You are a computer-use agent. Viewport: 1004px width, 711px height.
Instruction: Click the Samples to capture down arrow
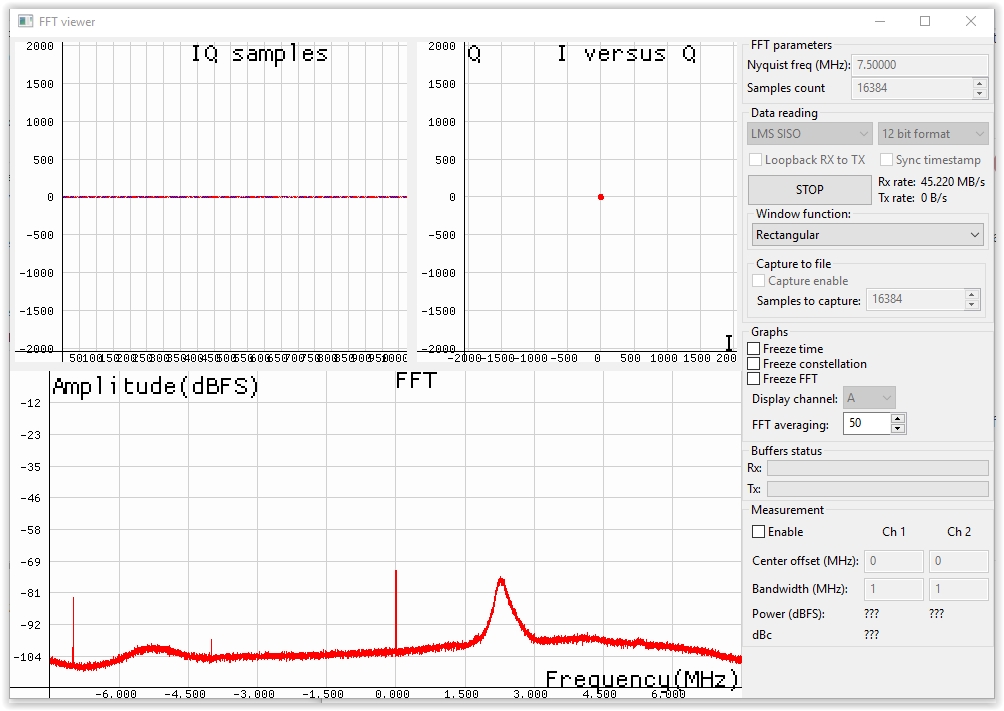click(972, 304)
